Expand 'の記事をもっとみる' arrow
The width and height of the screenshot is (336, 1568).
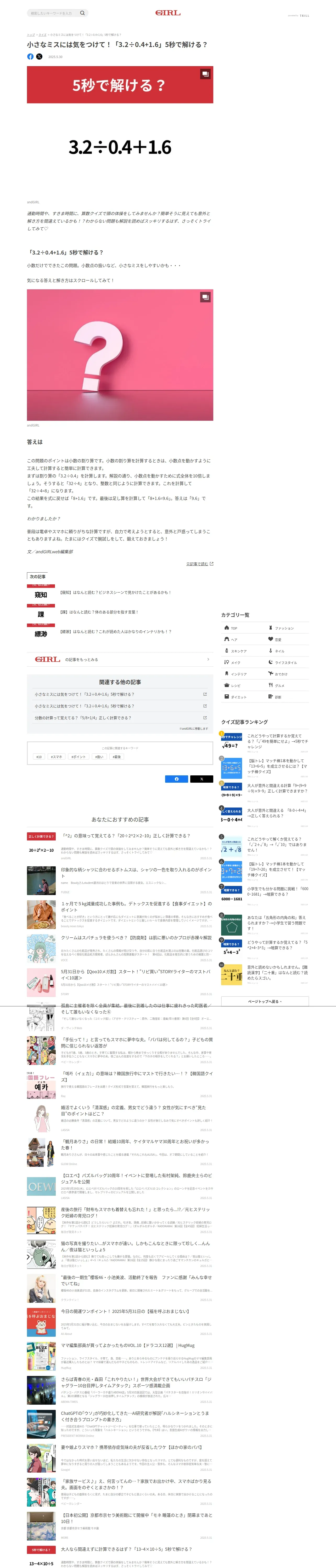click(208, 659)
